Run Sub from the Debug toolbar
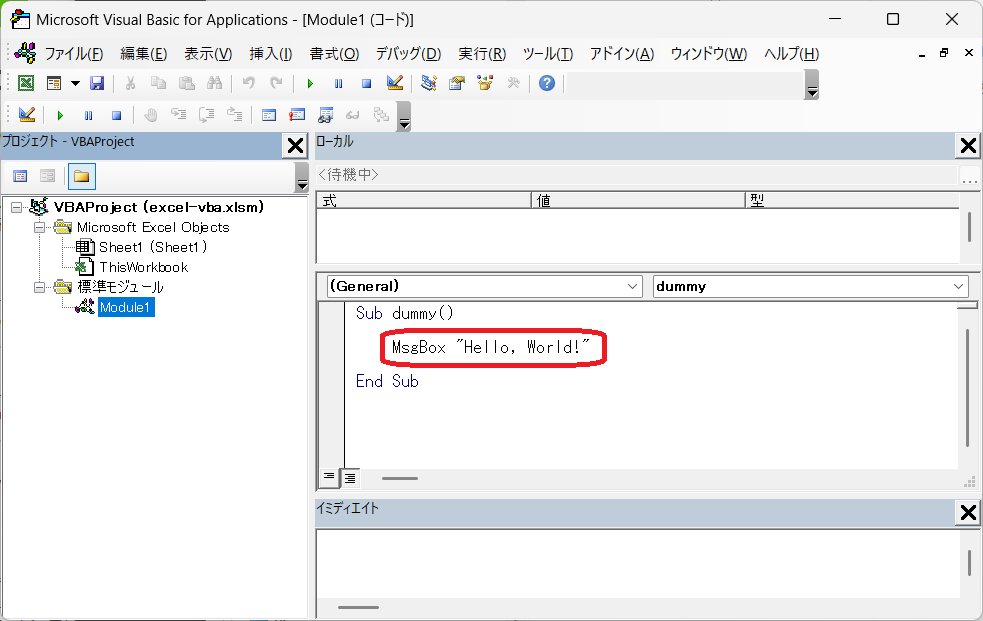Viewport: 983px width, 621px height. tap(60, 115)
